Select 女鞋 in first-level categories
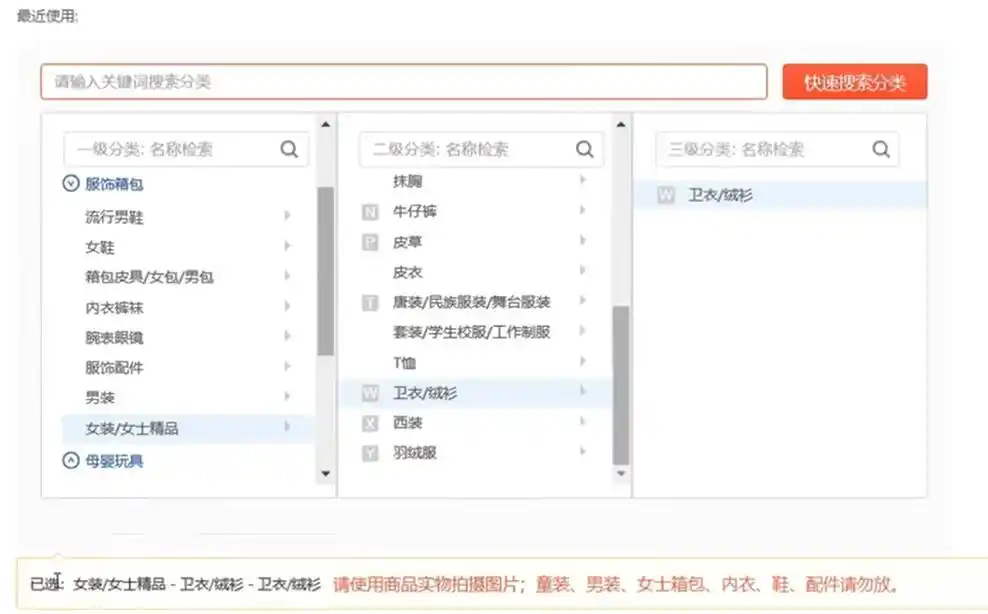The image size is (988, 614). click(x=100, y=247)
